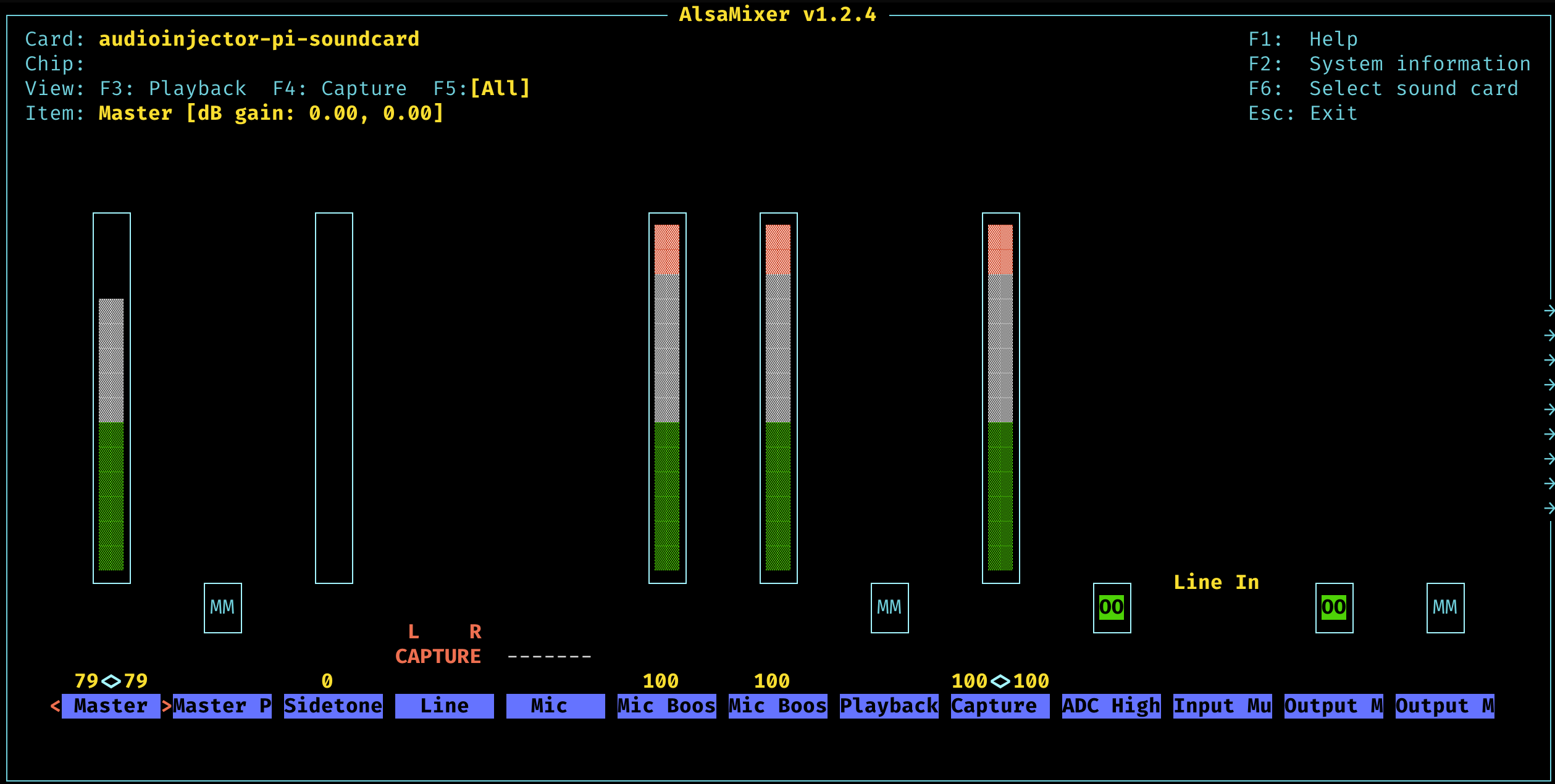
Task: Toggle the last Output Mixer MM switch
Action: coord(1445,607)
